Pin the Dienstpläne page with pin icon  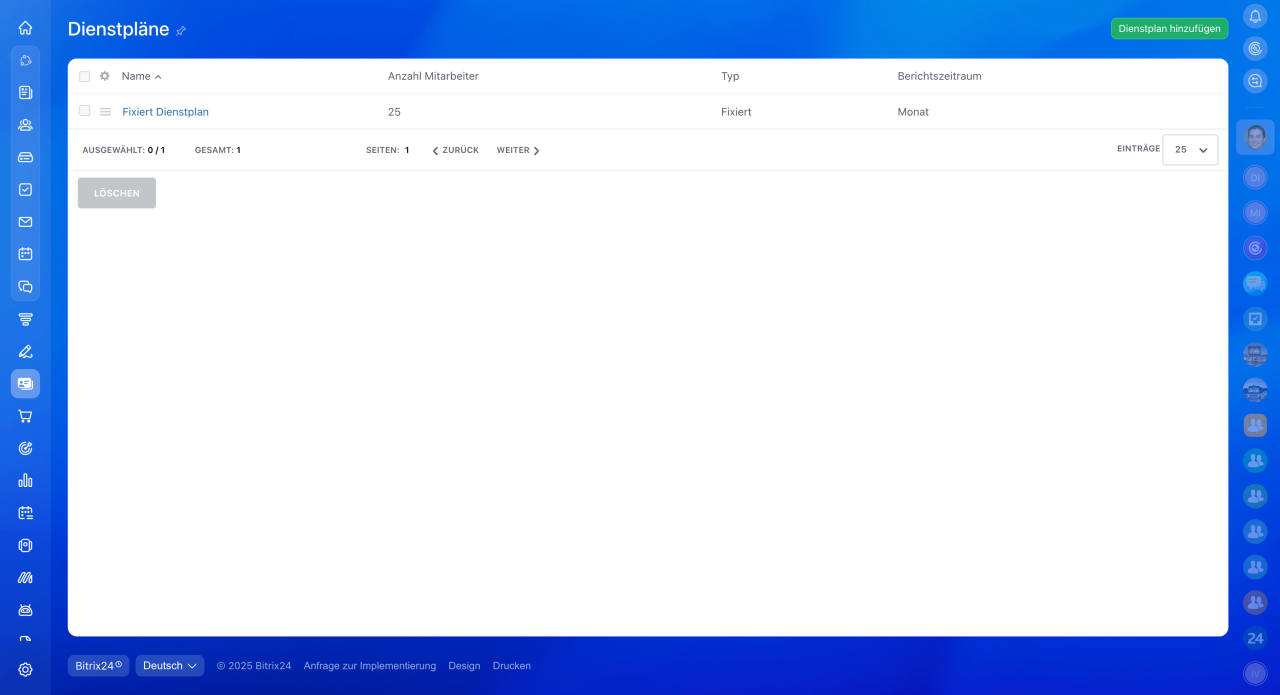click(x=181, y=31)
